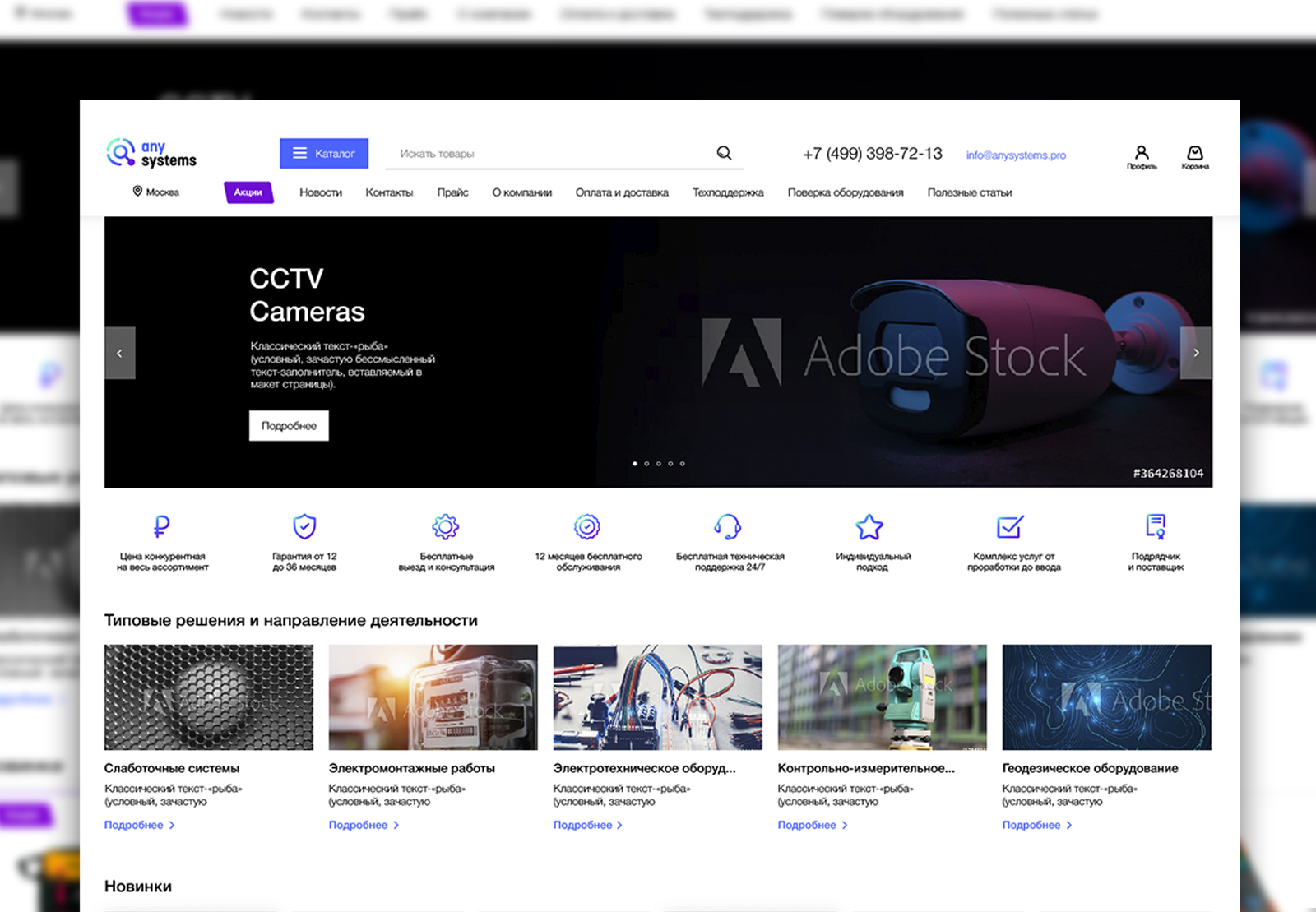Select the fifth banner pagination dot

683,464
